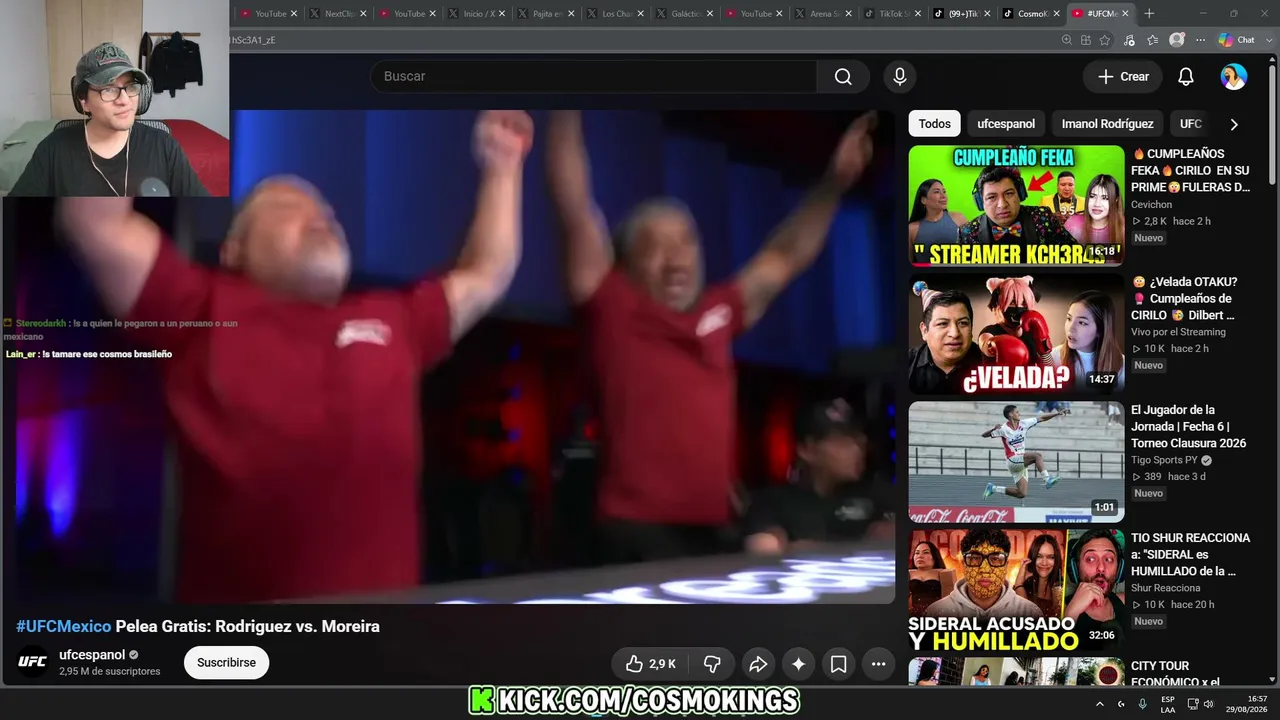Screen dimensions: 1280x720
Task: Open the YouTube account avatar menu
Action: [1234, 77]
